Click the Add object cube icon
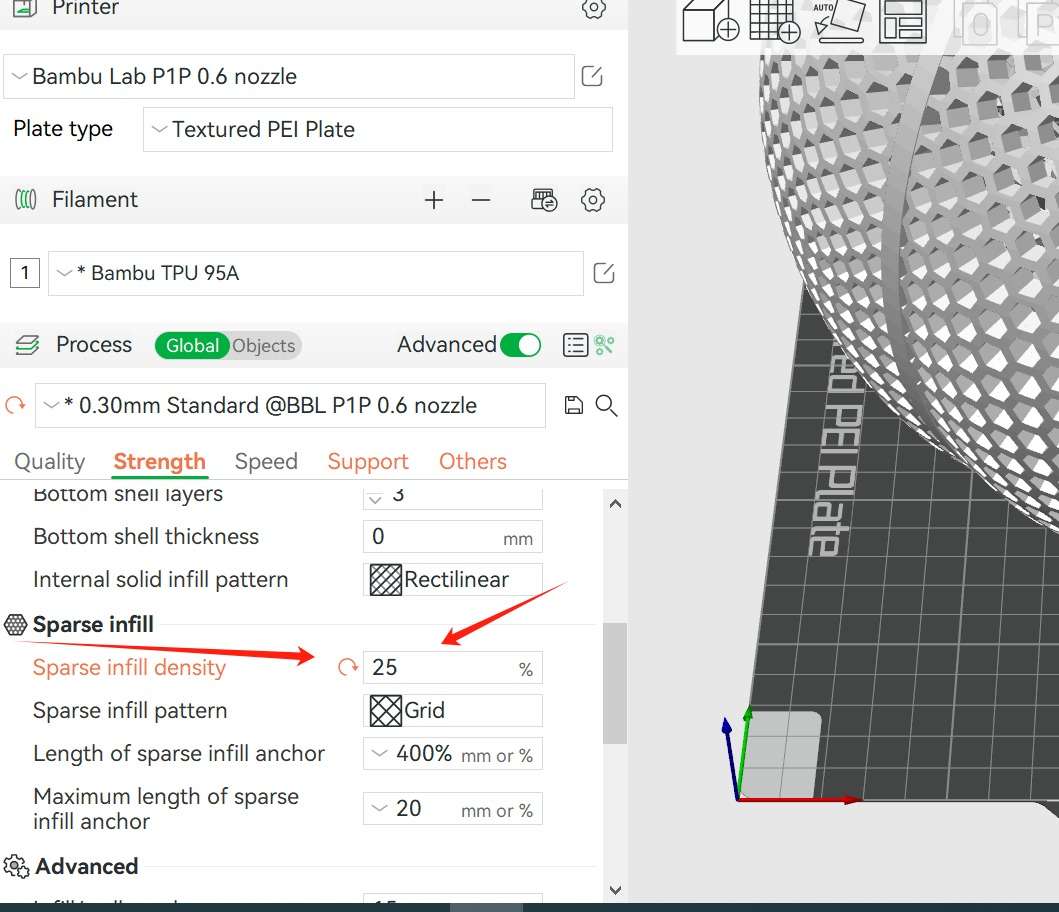 click(x=711, y=22)
